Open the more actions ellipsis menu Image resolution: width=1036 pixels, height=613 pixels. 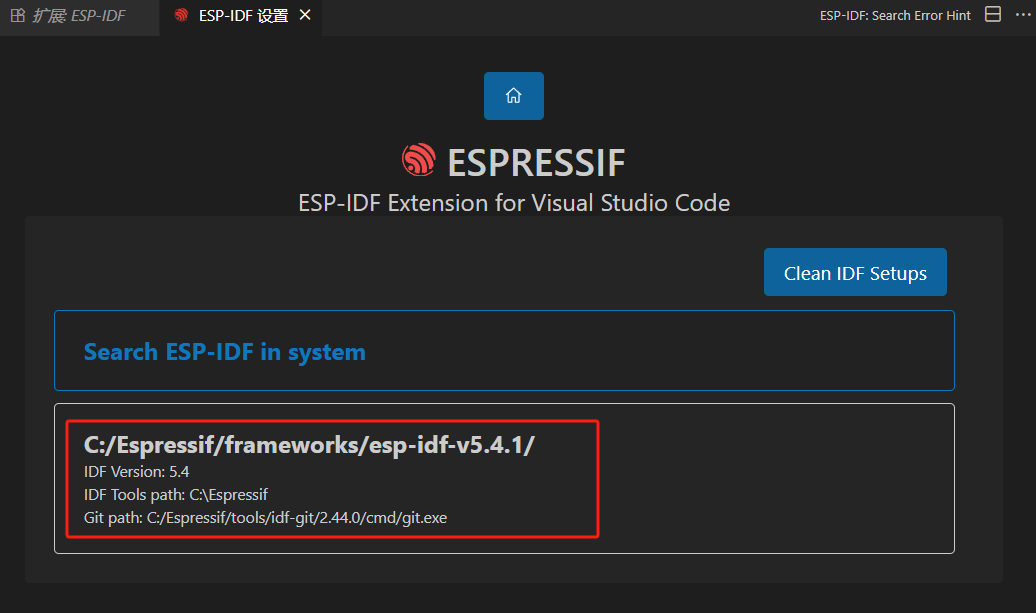pos(1023,15)
